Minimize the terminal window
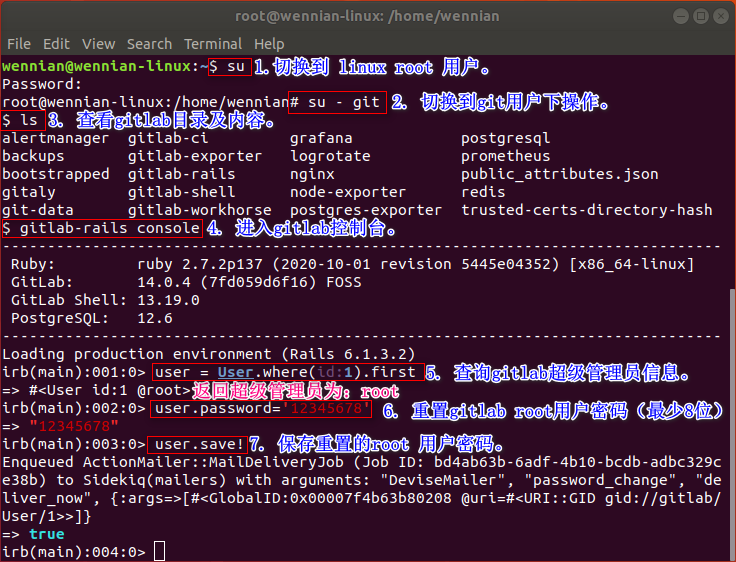 pyautogui.click(x=681, y=16)
